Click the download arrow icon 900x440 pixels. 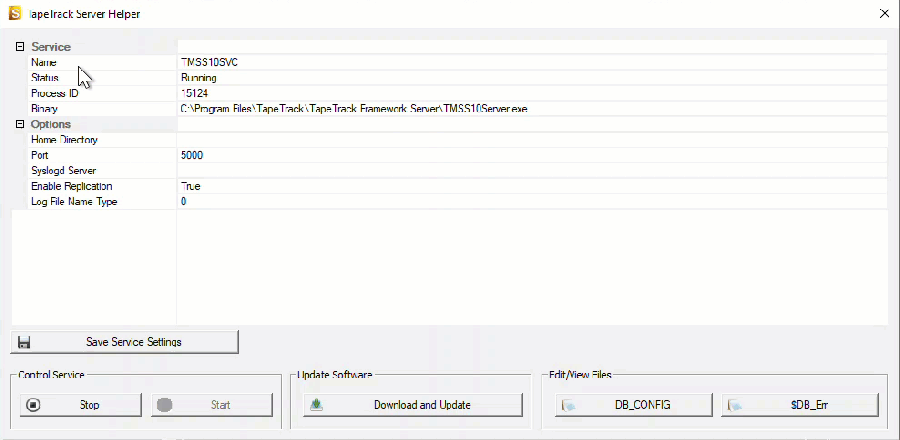(x=316, y=405)
